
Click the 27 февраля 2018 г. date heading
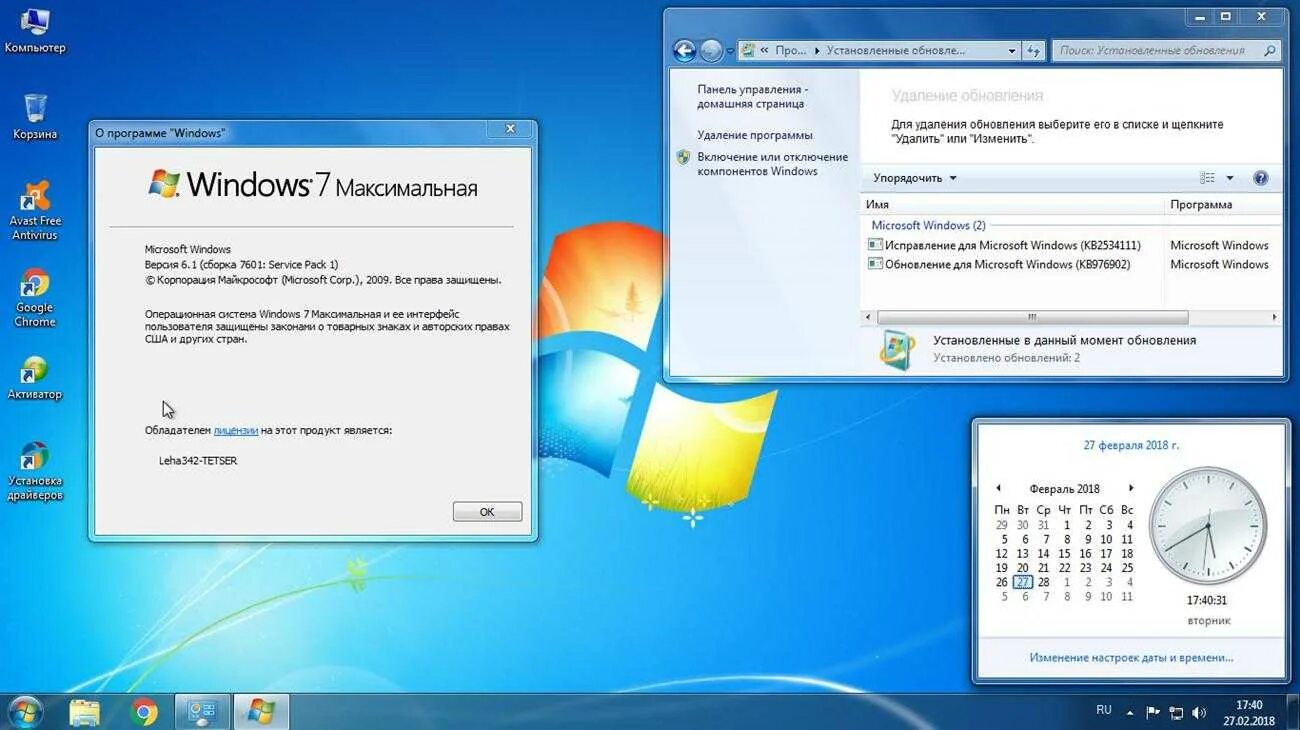[1131, 445]
